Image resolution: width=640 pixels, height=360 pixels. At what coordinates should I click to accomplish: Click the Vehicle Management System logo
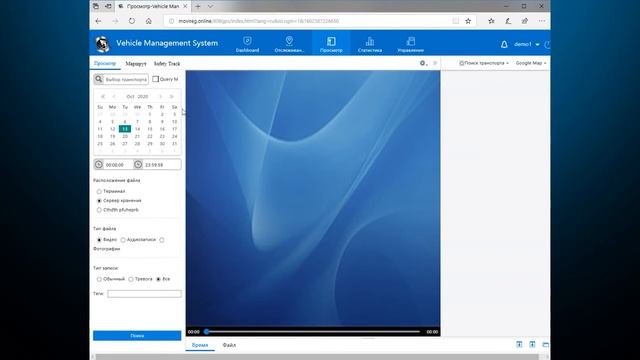(x=102, y=44)
